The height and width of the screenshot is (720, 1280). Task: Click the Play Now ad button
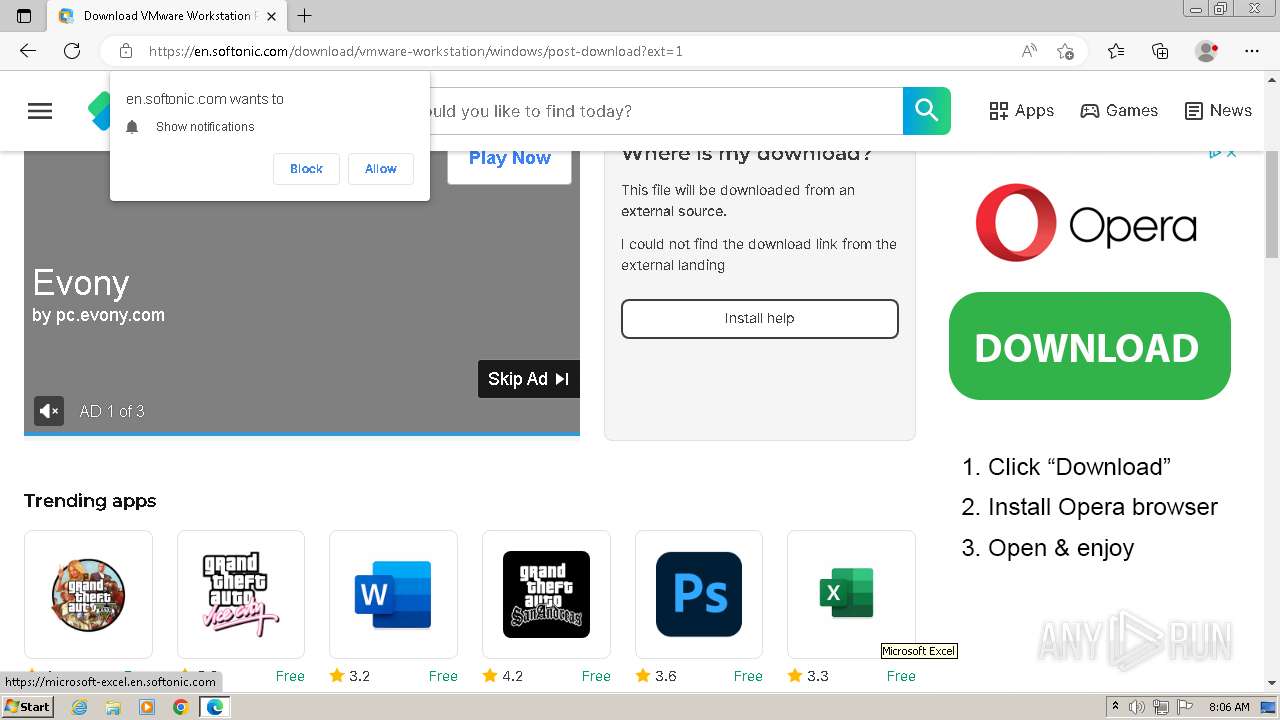point(509,160)
